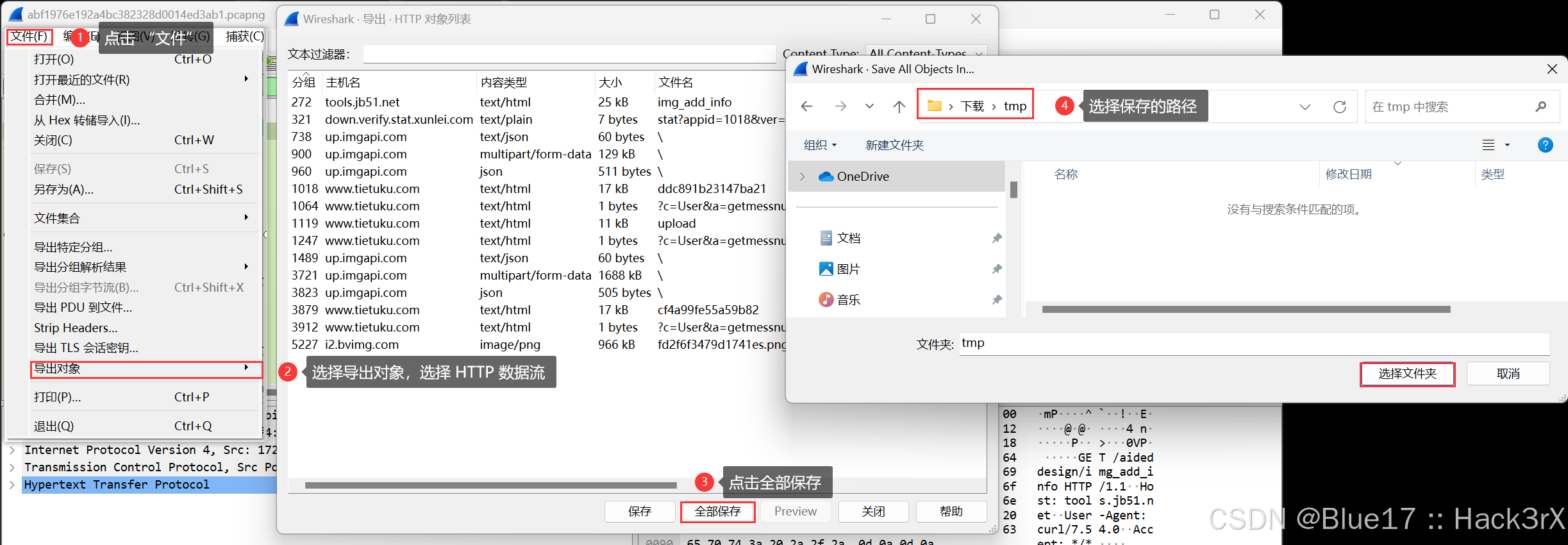Click 取消 in the save dialog

pos(1508,373)
